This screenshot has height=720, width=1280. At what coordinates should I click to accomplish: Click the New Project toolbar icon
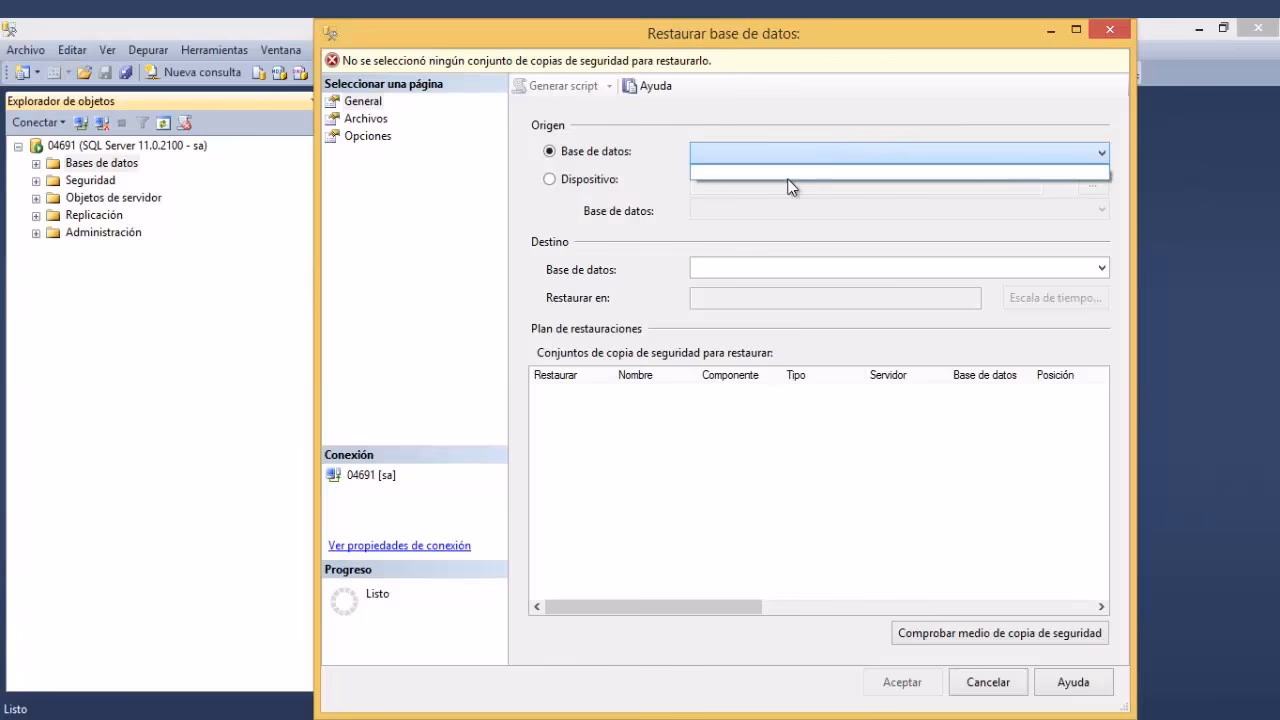[22, 72]
